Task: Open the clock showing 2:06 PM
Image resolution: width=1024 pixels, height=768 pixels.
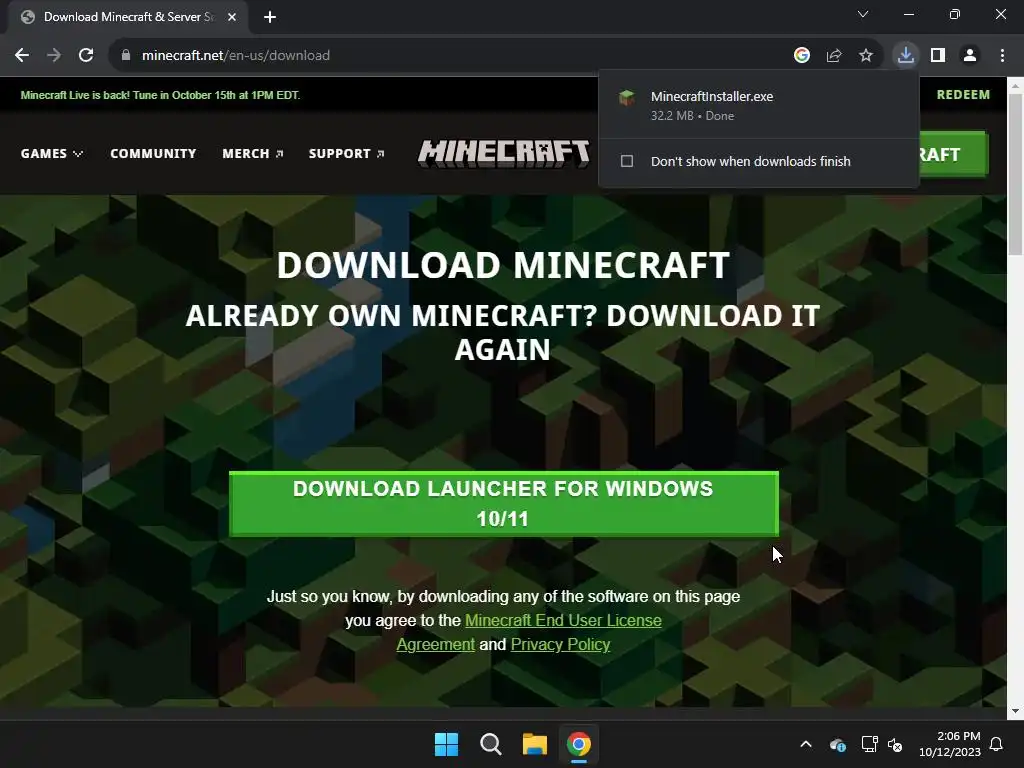Action: pyautogui.click(x=950, y=744)
